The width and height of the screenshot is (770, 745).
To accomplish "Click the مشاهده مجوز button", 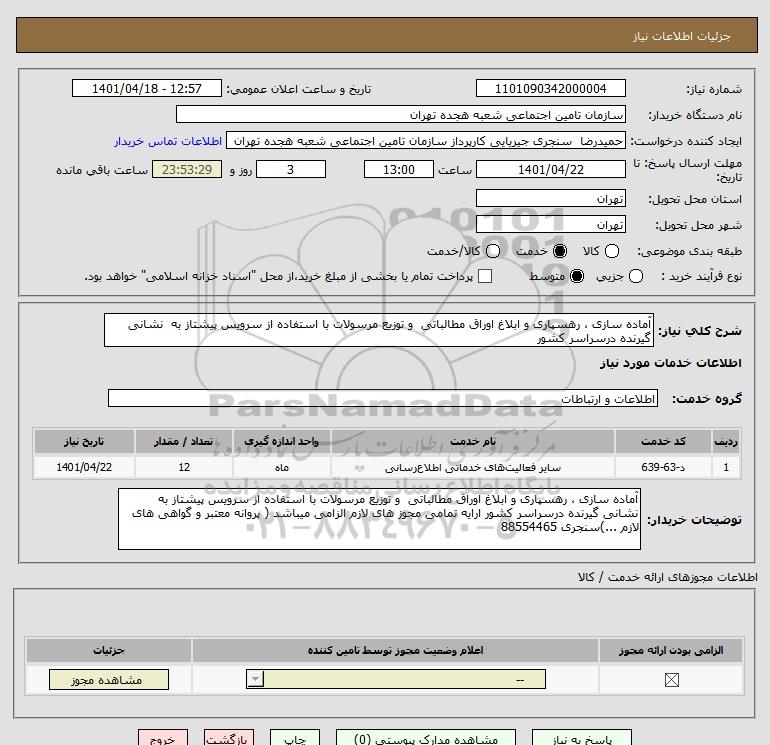I will [109, 680].
